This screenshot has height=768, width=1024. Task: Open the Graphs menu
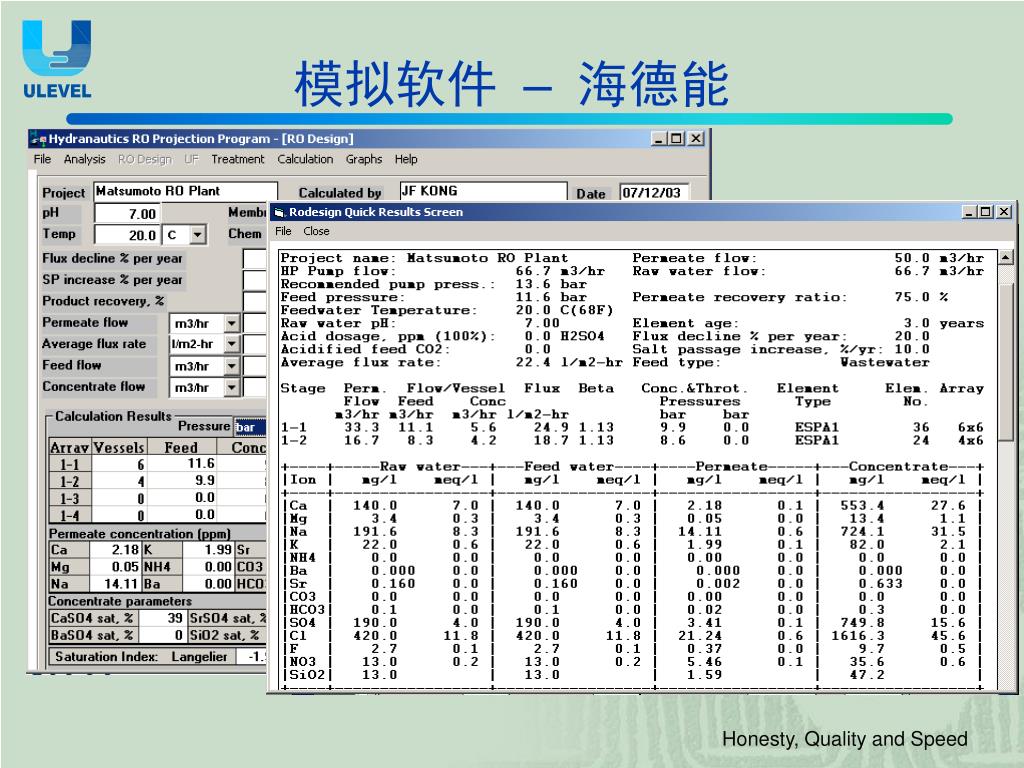[x=364, y=159]
